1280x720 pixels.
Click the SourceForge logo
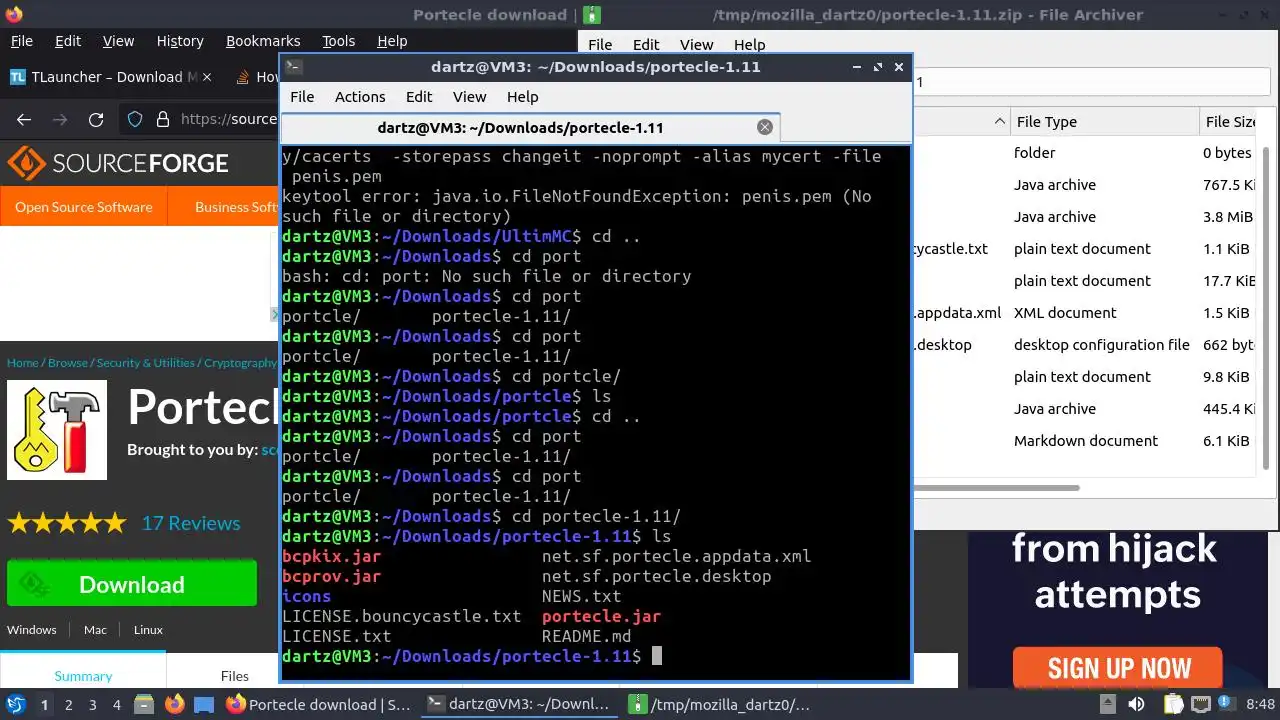pos(118,163)
